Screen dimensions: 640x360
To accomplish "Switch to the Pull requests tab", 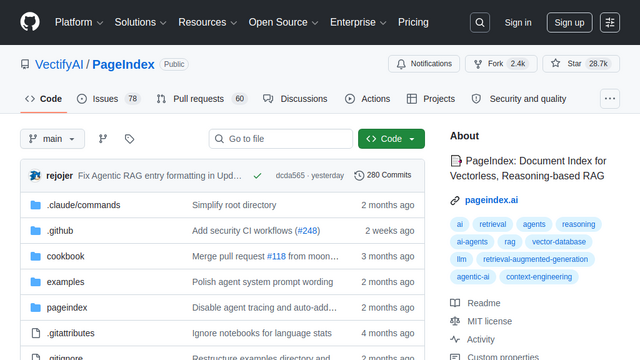I will tap(202, 99).
